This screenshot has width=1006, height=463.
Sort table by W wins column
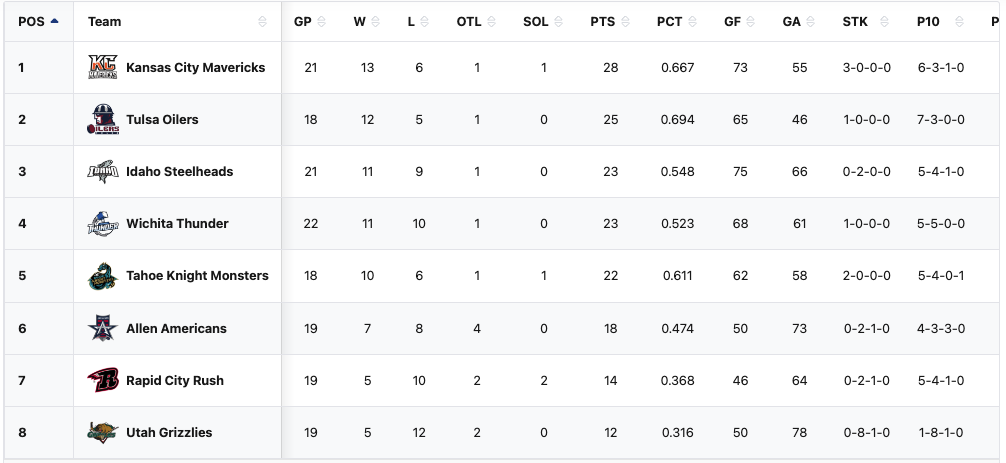pyautogui.click(x=360, y=22)
